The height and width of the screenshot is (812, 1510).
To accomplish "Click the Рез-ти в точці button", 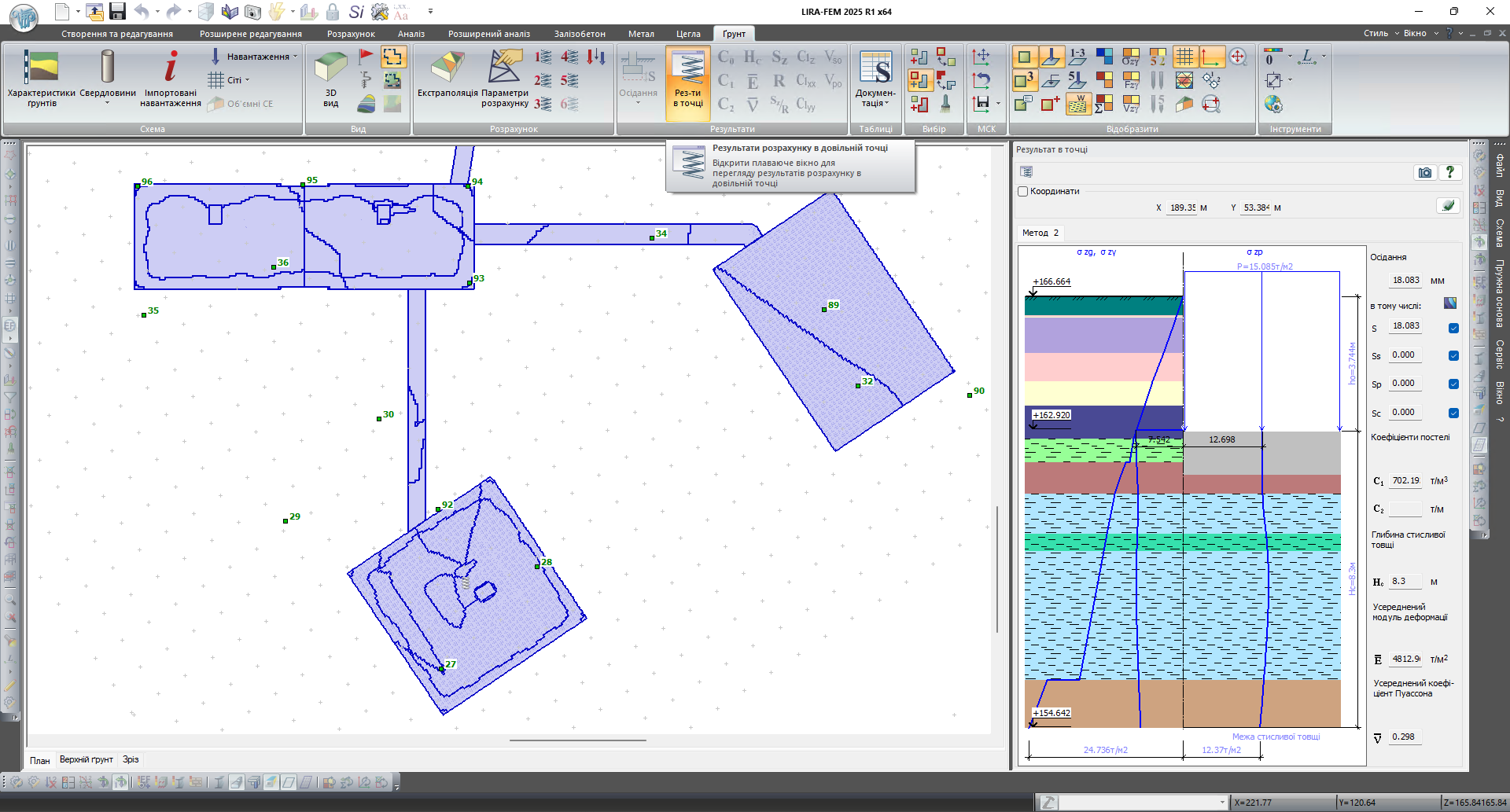I will (x=688, y=79).
